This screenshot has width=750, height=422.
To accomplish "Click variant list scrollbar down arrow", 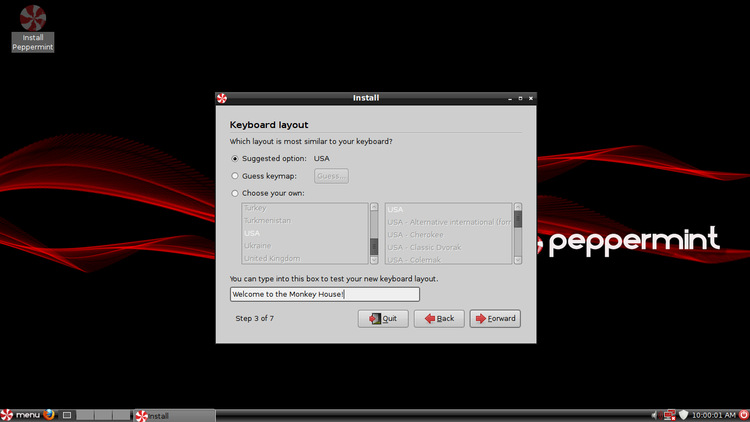I will point(518,260).
